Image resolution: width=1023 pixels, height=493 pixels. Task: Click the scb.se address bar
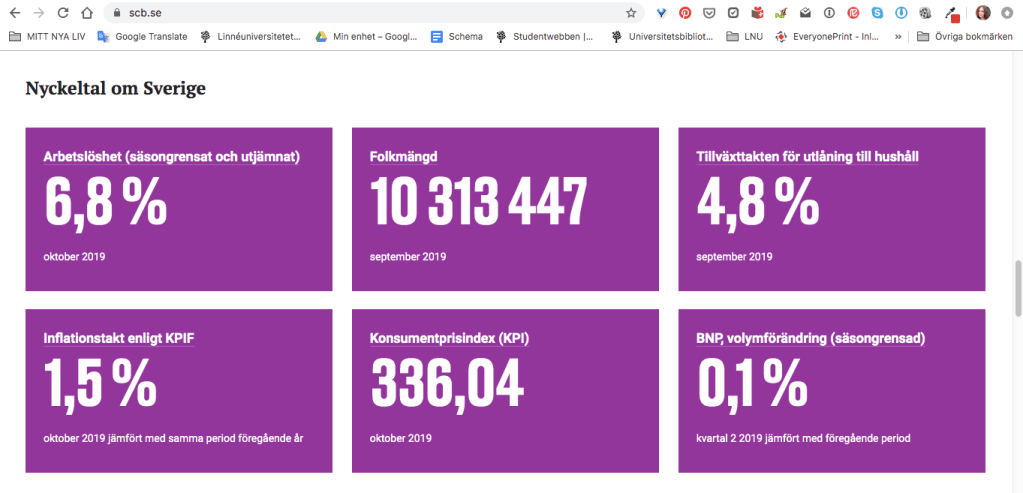tap(370, 13)
